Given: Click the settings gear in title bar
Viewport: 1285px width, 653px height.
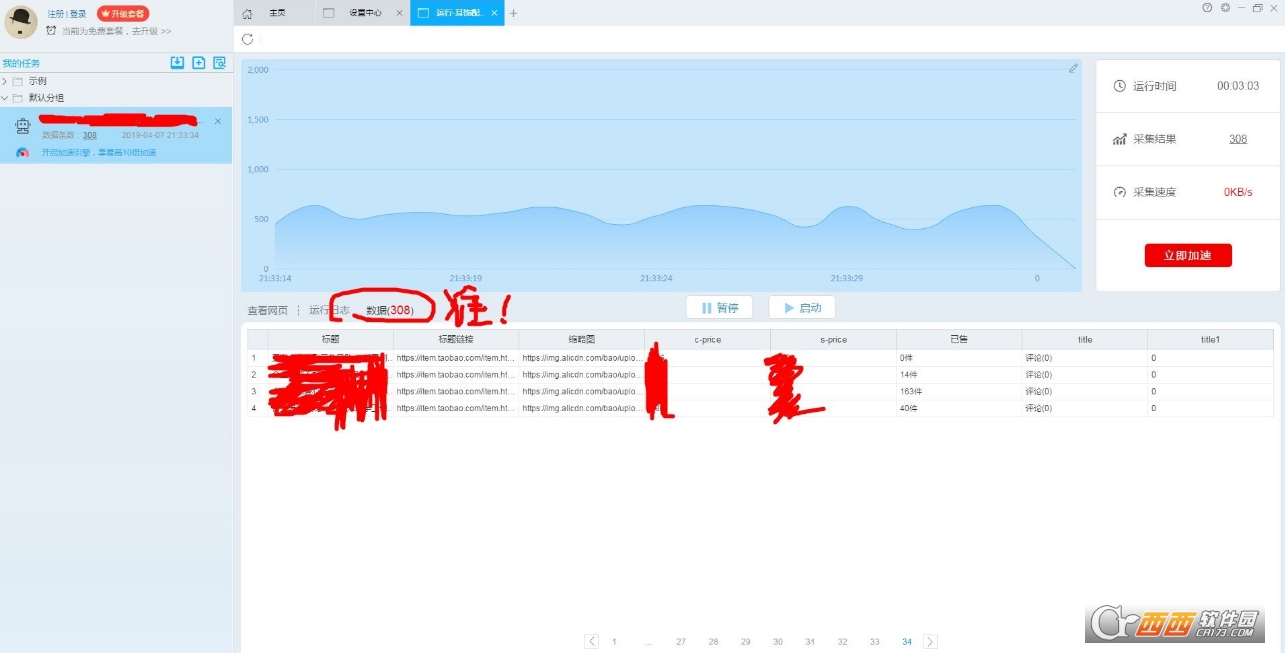Looking at the screenshot, I should coord(1225,7).
